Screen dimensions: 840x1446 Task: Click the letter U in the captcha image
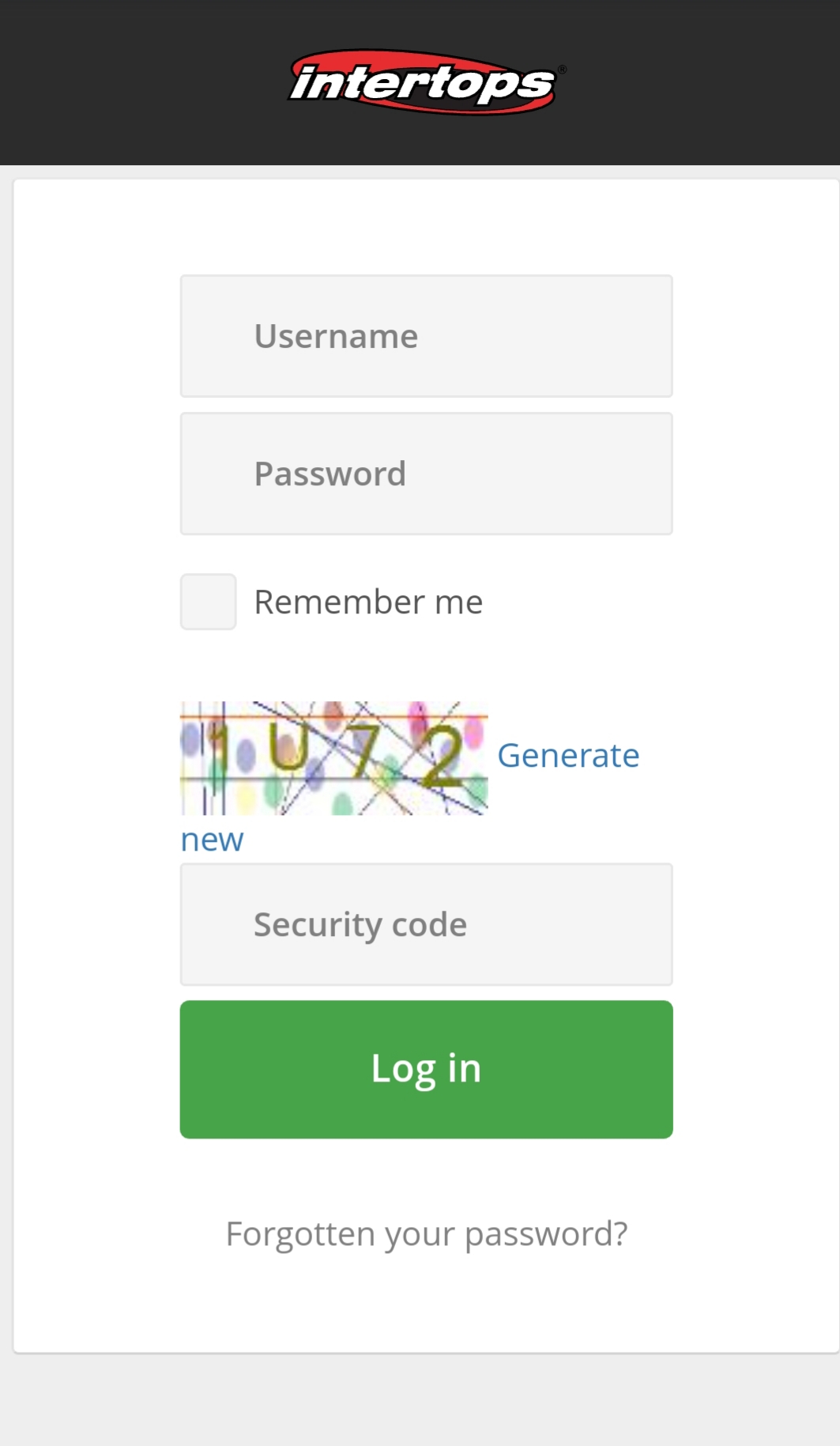(x=288, y=746)
